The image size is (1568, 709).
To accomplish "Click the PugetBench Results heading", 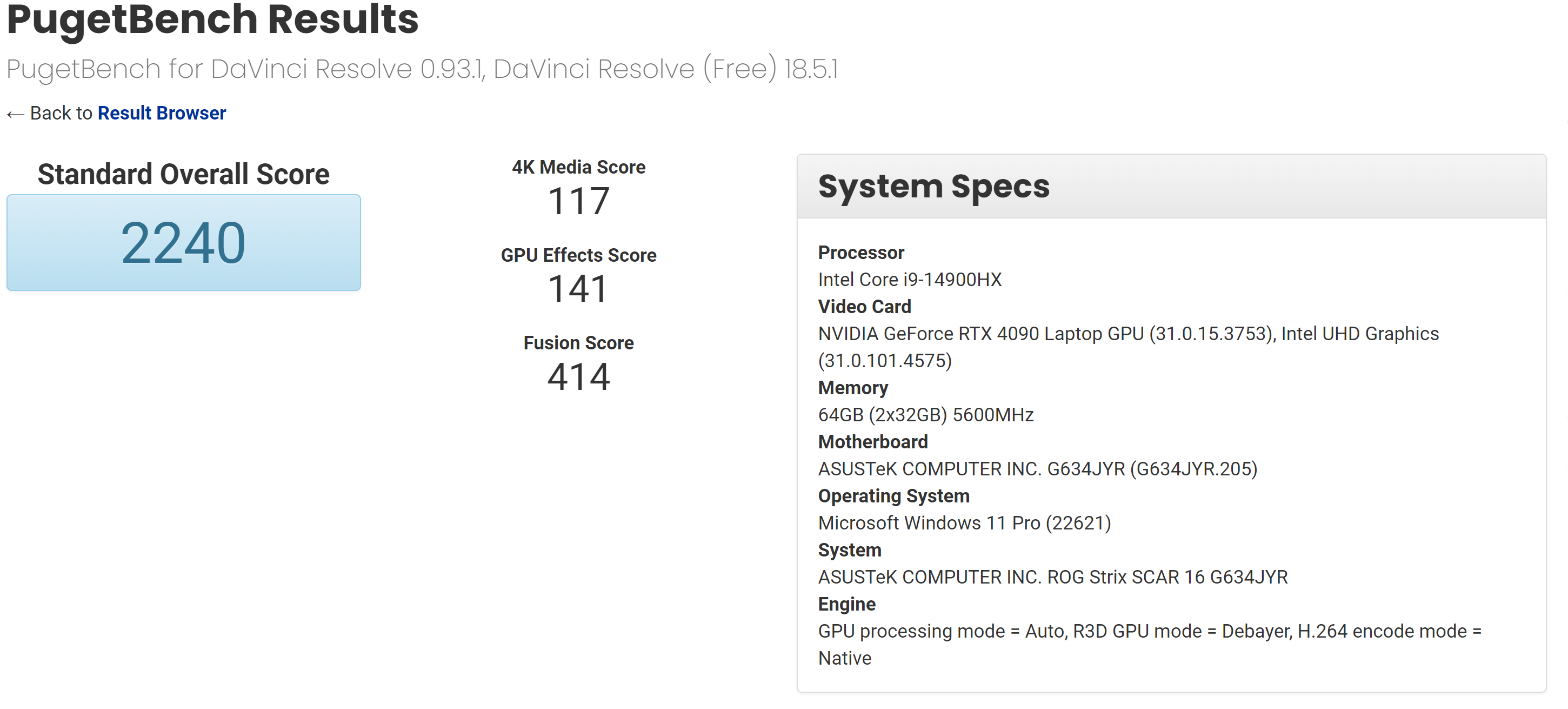I will click(x=212, y=19).
